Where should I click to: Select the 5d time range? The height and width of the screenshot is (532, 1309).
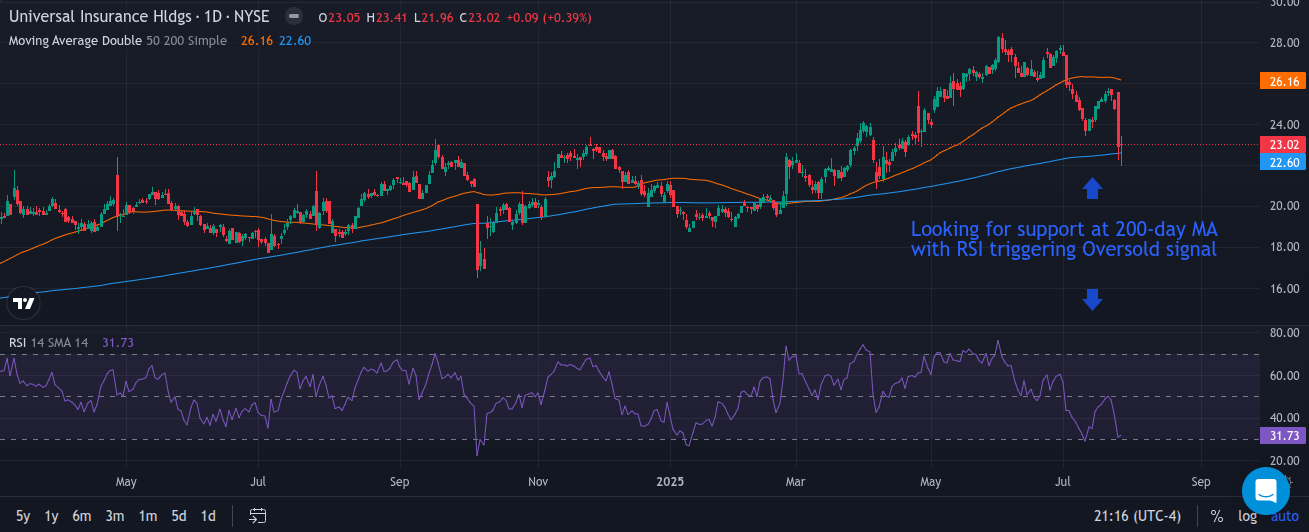(x=178, y=516)
